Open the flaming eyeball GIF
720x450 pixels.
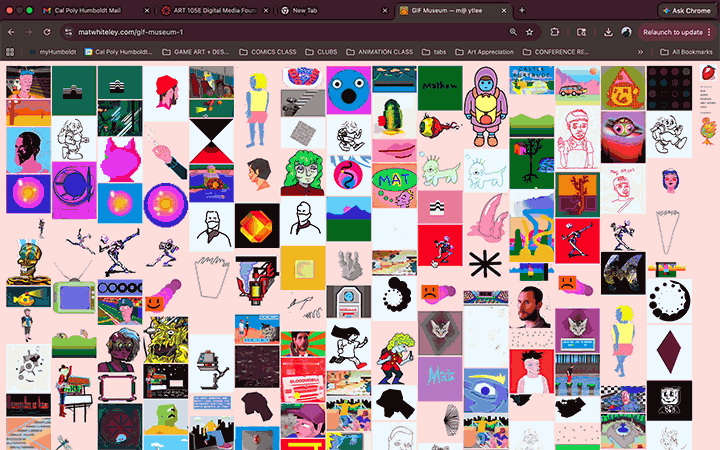[440, 125]
